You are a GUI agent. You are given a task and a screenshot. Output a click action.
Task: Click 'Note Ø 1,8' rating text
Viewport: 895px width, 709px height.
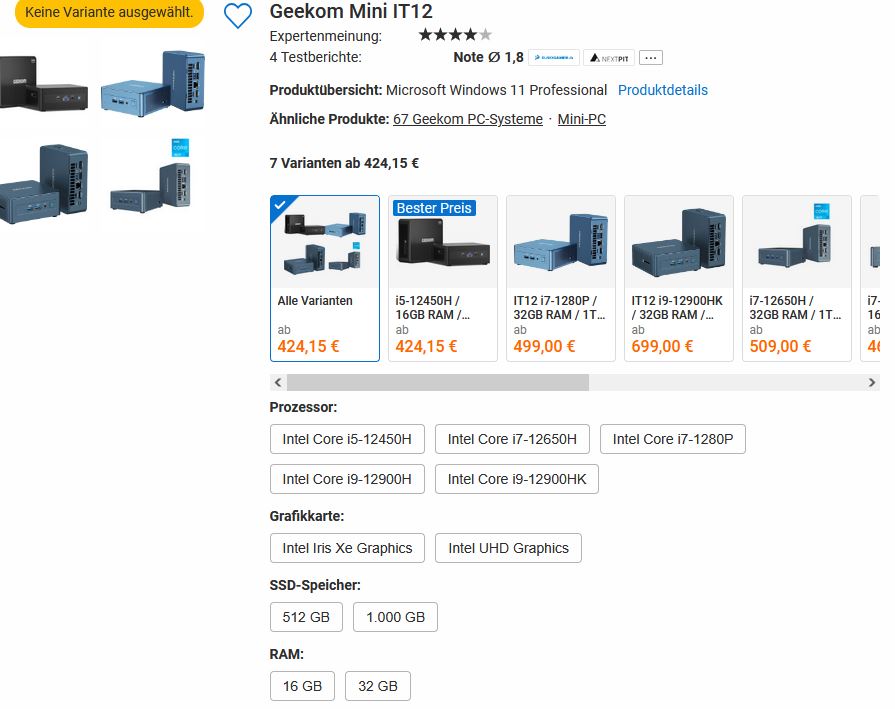488,57
